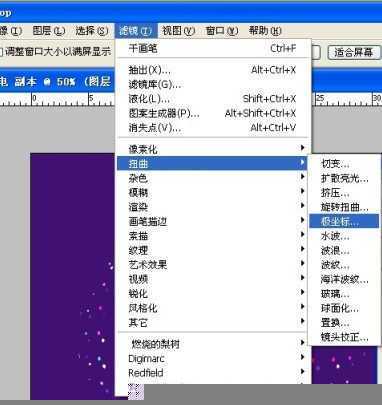Expand the 燃烧的梨树 plugin submenu

(212, 344)
